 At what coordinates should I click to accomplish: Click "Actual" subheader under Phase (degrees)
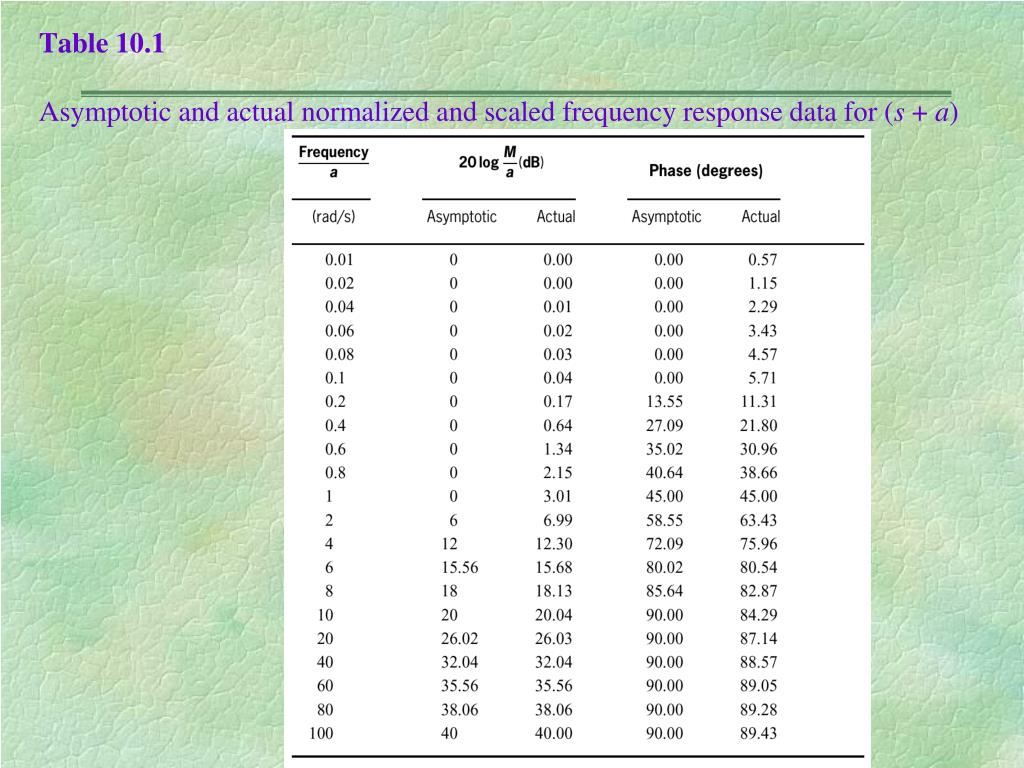pos(761,217)
